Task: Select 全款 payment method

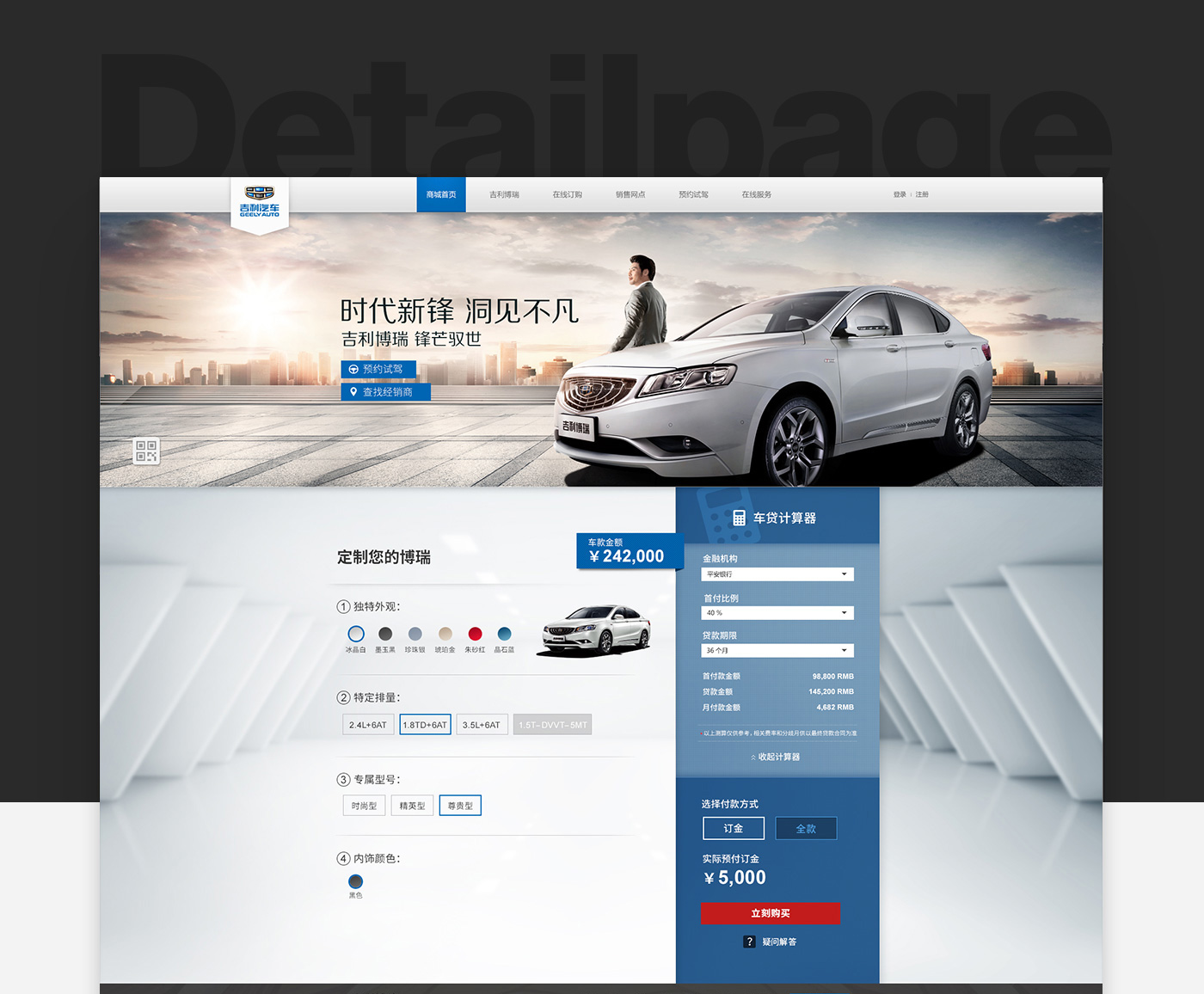Action: point(806,828)
